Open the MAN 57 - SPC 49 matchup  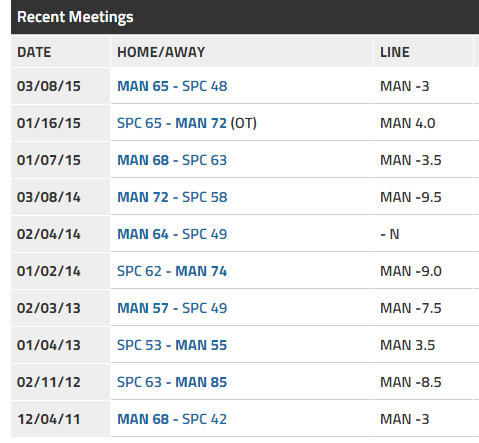[172, 308]
